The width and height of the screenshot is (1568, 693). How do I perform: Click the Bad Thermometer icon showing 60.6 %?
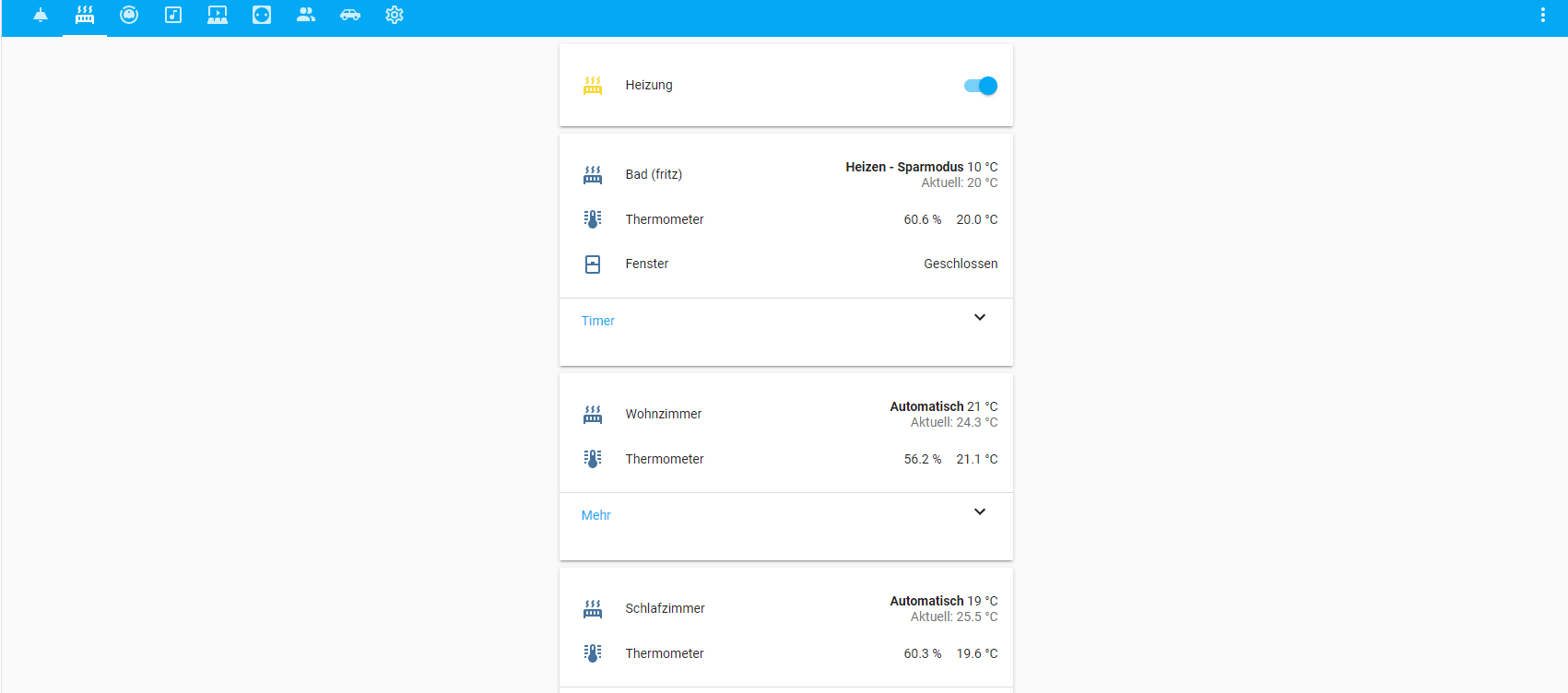coord(593,219)
